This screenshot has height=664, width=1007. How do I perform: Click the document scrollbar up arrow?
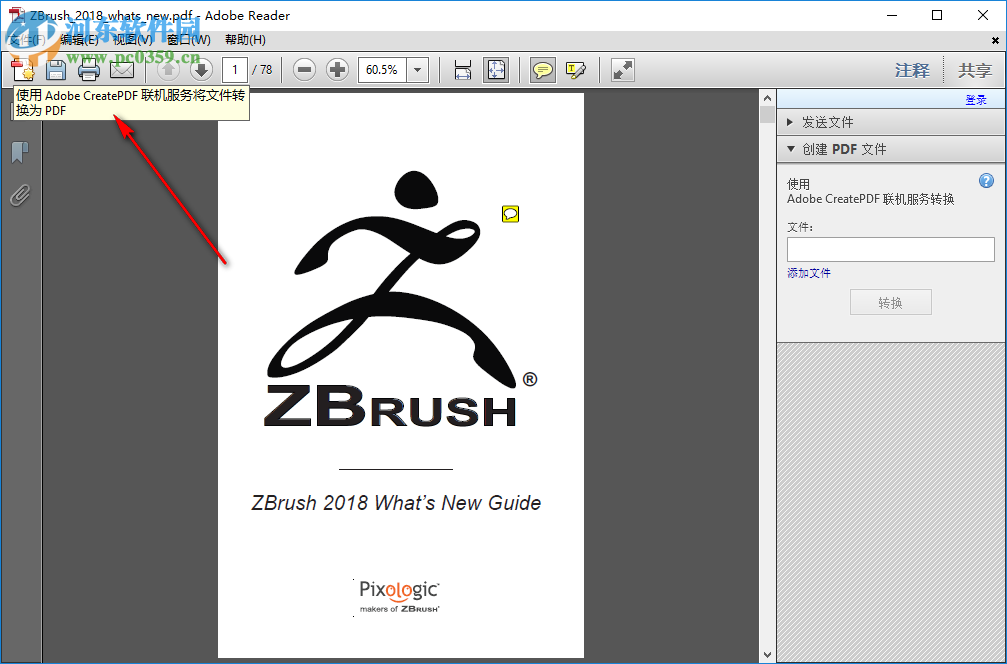click(x=767, y=98)
